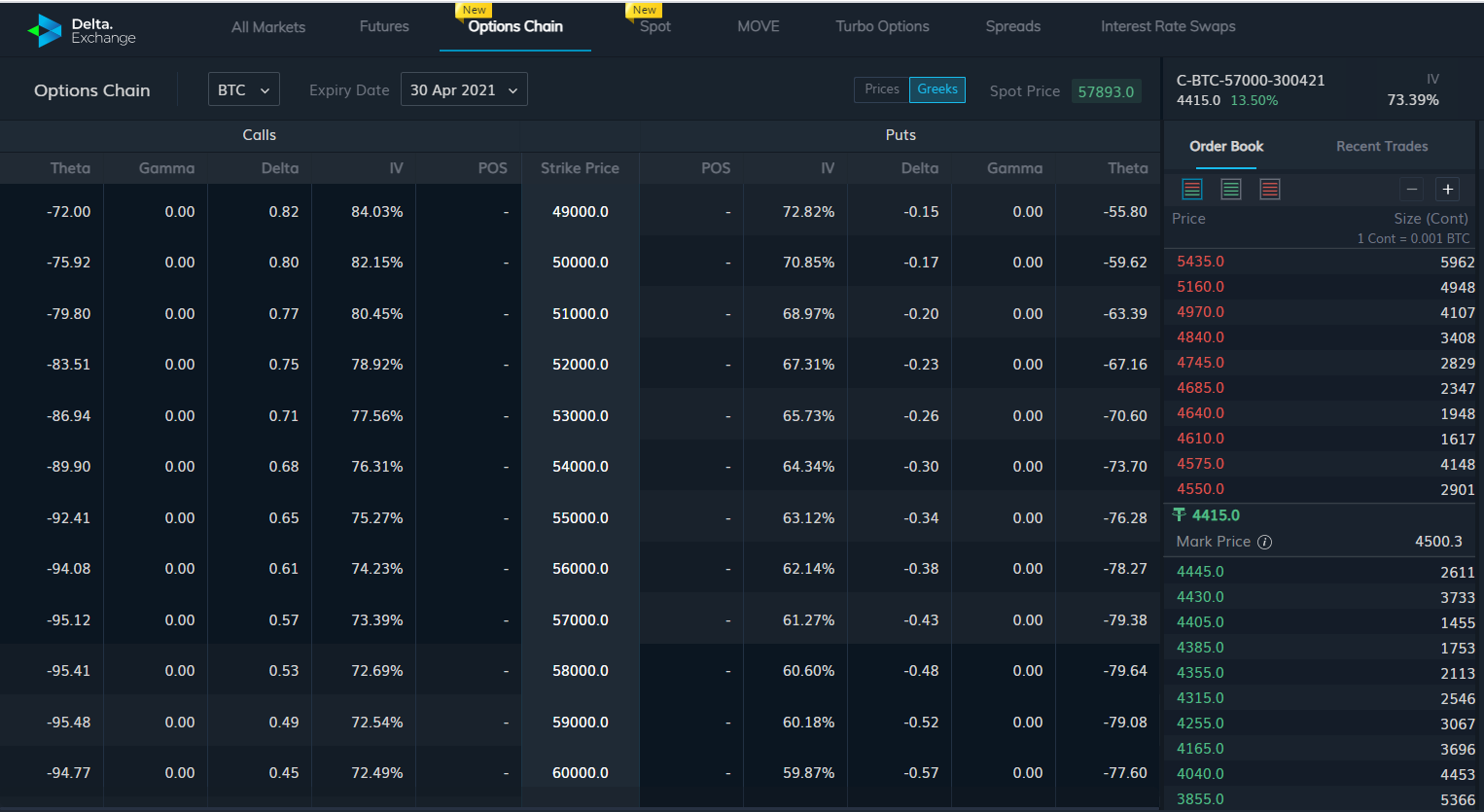Increase order book price aggregation with plus icon
Image resolution: width=1484 pixels, height=812 pixels.
[1447, 190]
